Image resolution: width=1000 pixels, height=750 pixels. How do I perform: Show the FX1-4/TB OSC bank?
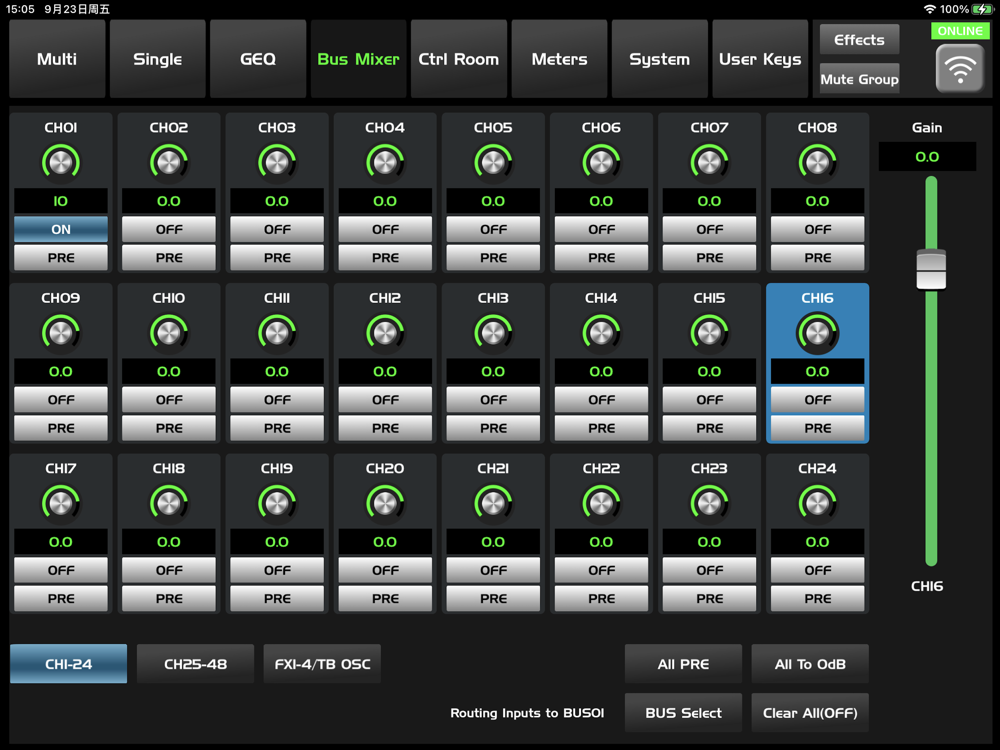(x=322, y=664)
